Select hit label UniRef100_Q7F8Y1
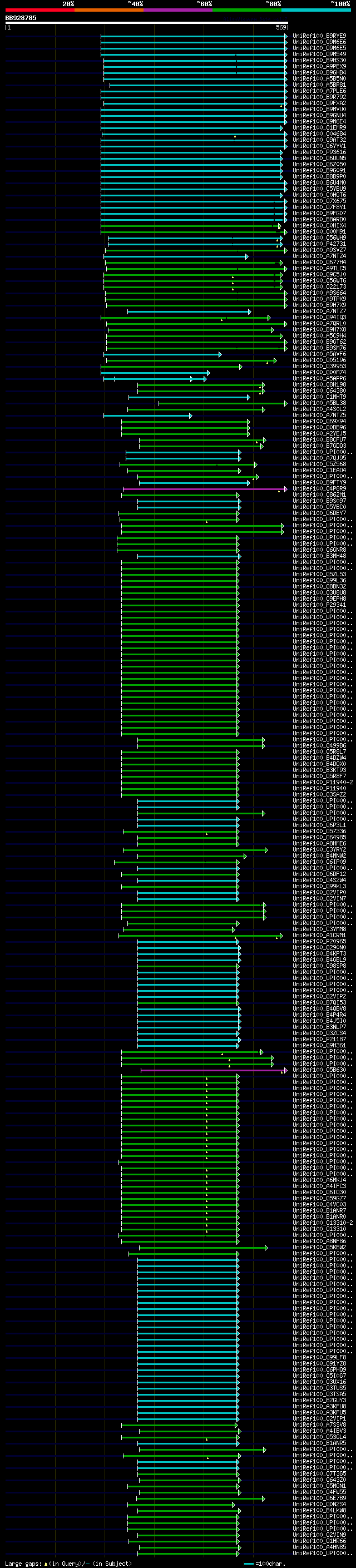 click(319, 207)
